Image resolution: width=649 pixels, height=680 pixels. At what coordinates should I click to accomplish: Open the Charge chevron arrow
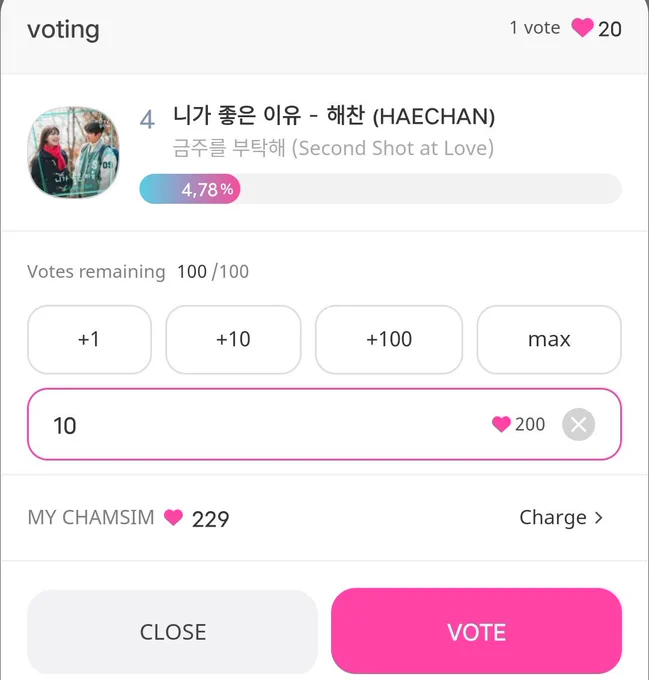point(599,517)
